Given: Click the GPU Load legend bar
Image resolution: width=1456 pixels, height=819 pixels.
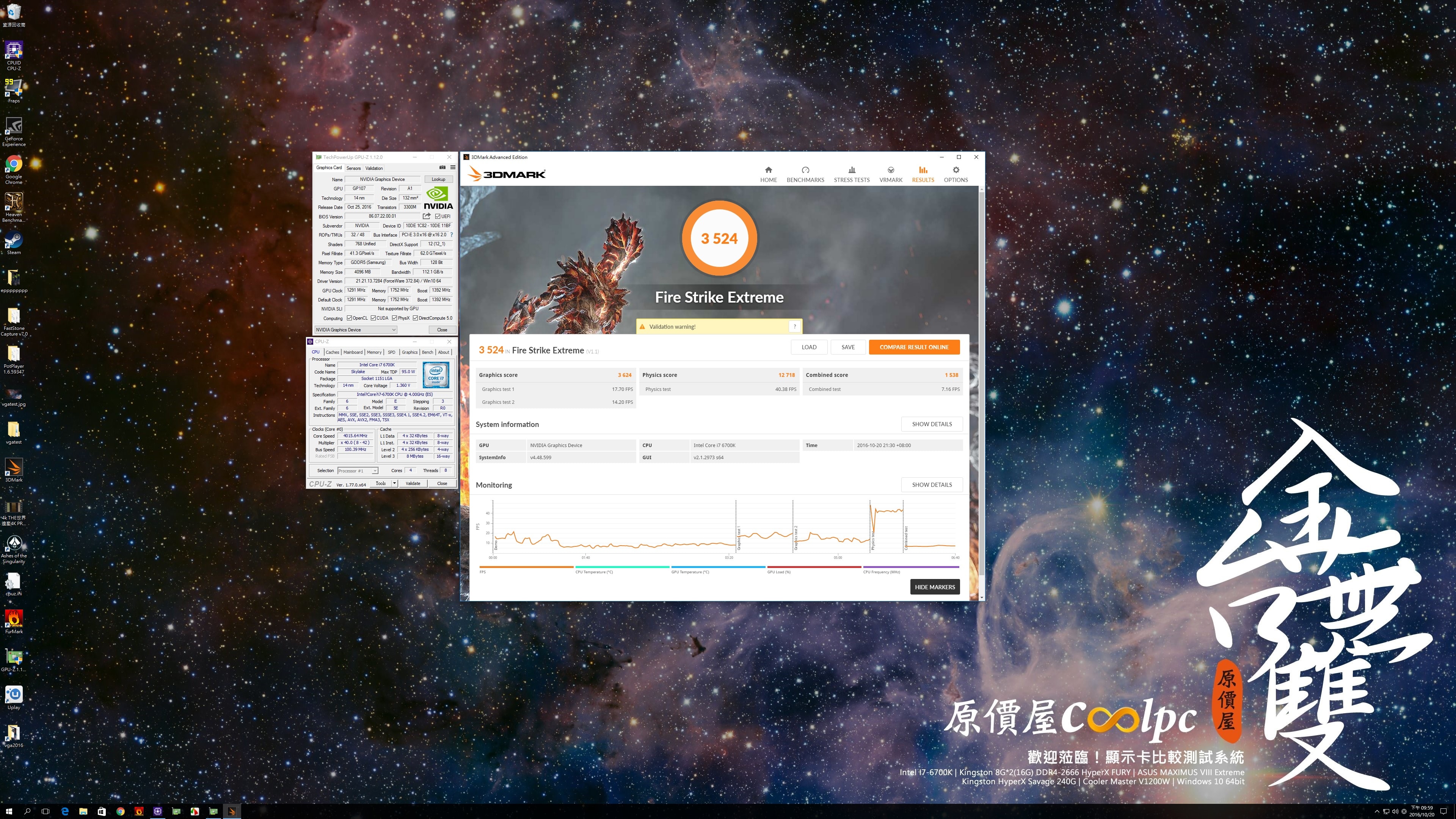Looking at the screenshot, I should pyautogui.click(x=814, y=567).
